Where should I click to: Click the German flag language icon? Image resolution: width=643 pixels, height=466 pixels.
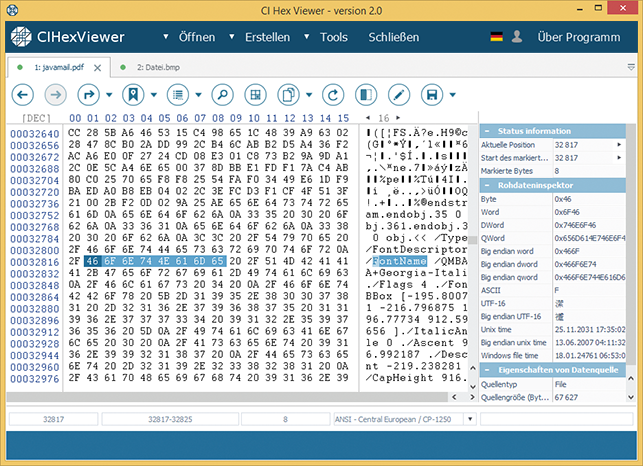[x=497, y=37]
